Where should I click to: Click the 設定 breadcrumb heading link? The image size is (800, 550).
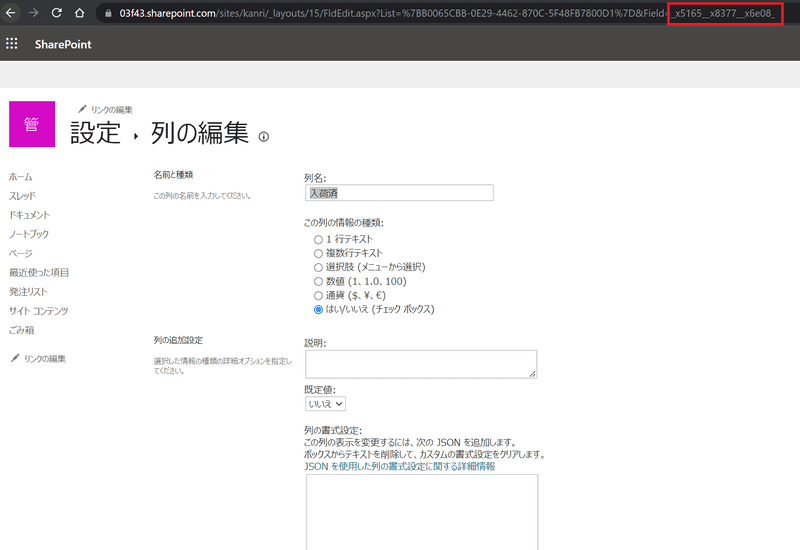pyautogui.click(x=95, y=133)
